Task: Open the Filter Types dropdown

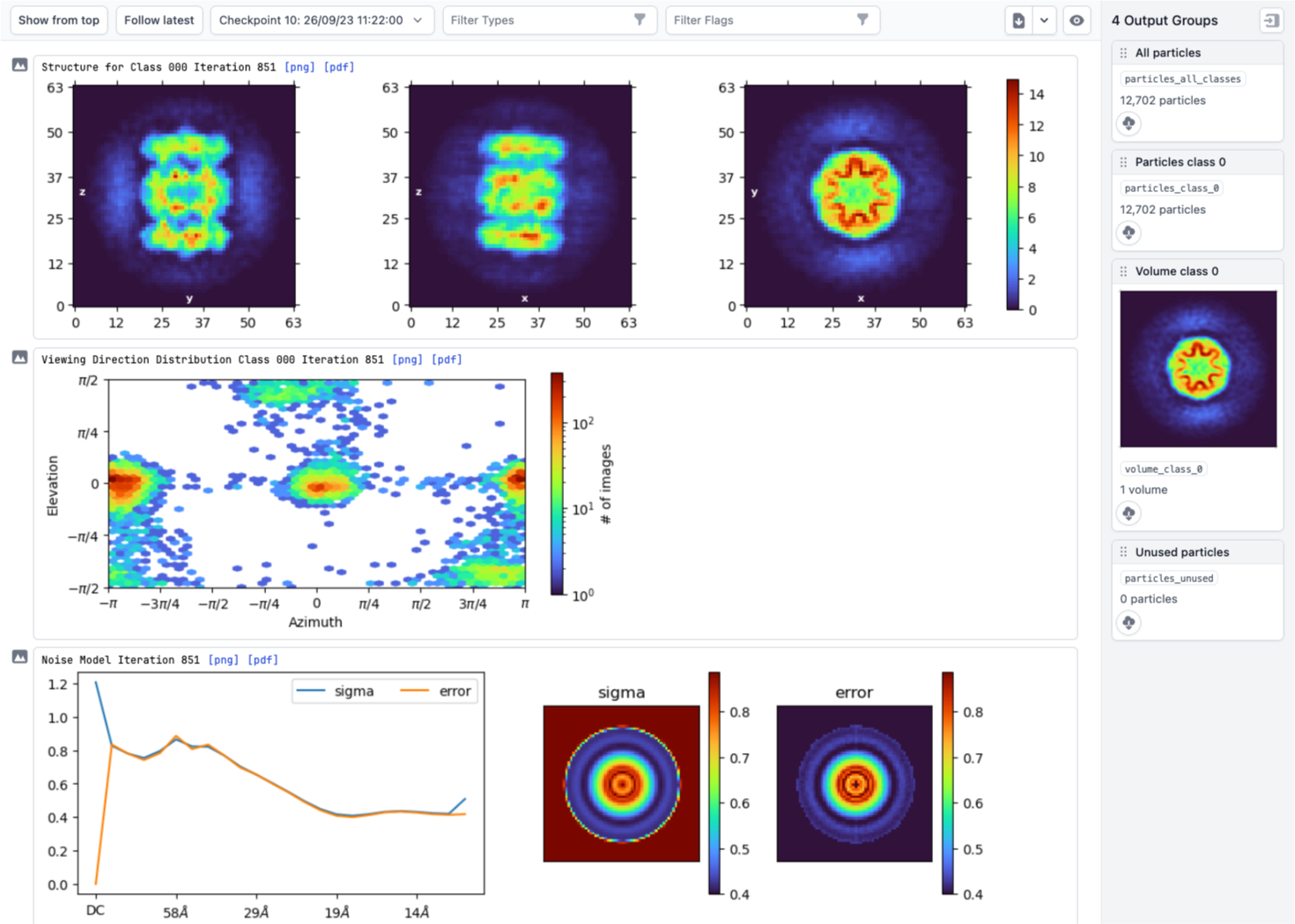Action: click(549, 20)
